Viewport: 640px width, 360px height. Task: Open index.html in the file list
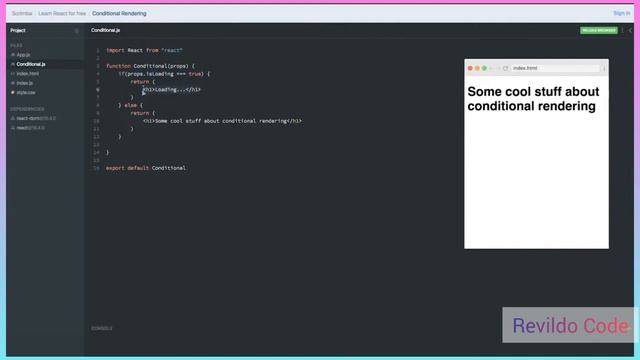[x=28, y=73]
